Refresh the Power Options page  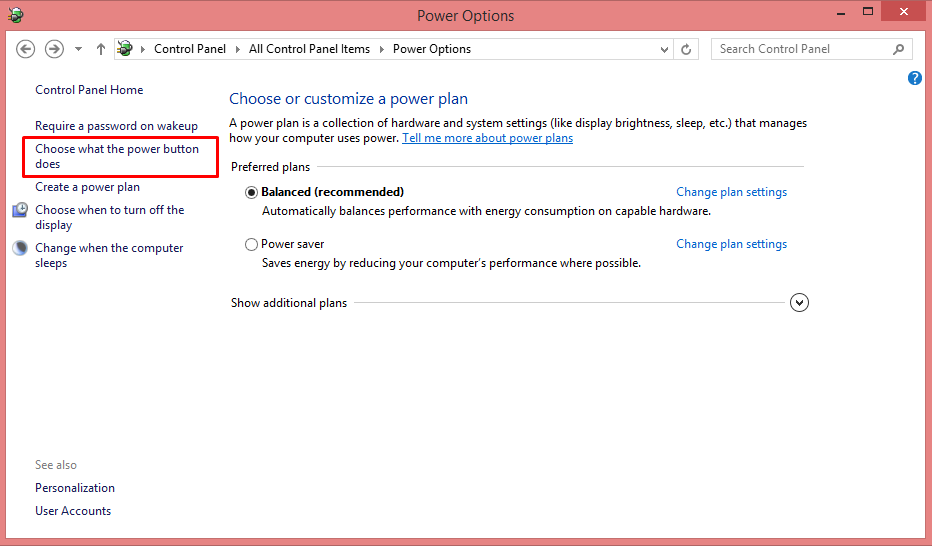686,49
